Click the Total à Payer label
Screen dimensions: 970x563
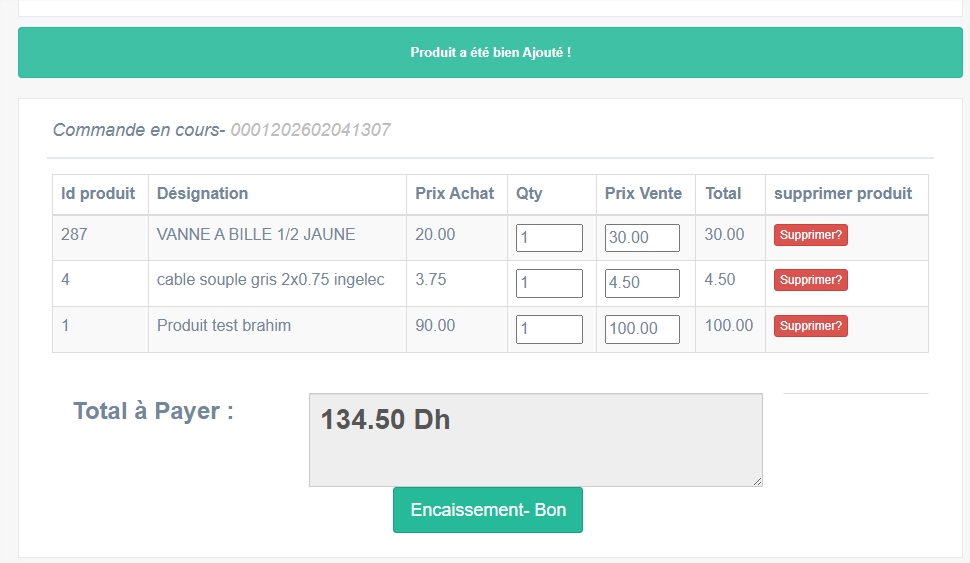pyautogui.click(x=153, y=411)
